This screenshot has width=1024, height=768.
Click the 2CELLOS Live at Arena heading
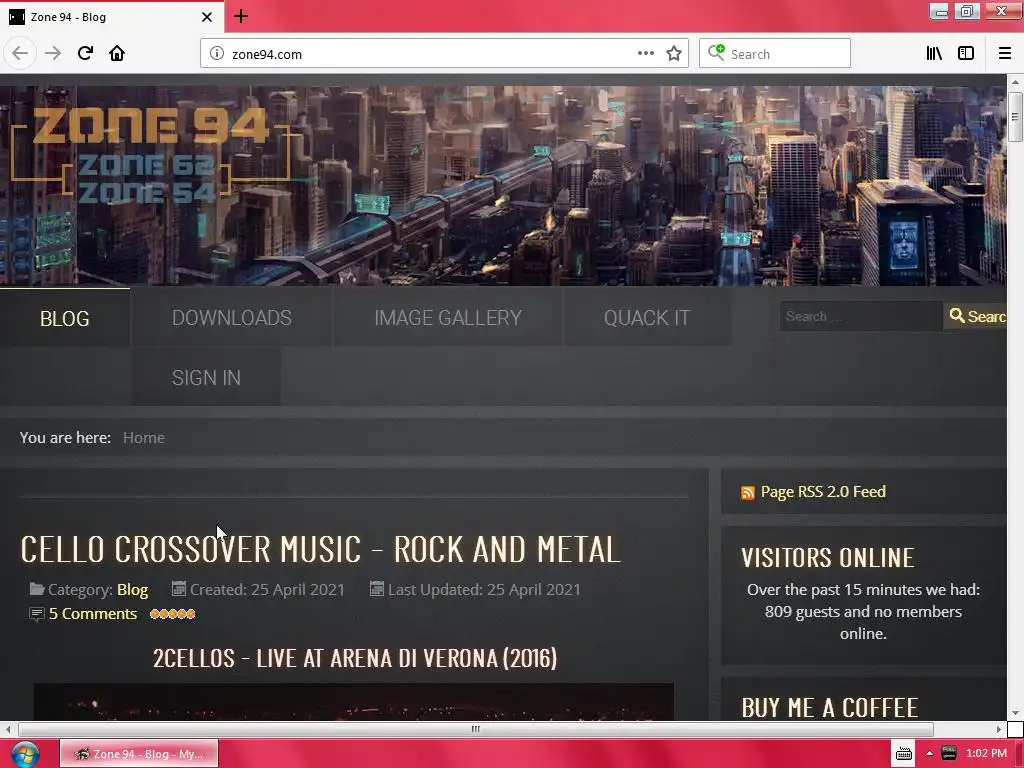[x=355, y=658]
